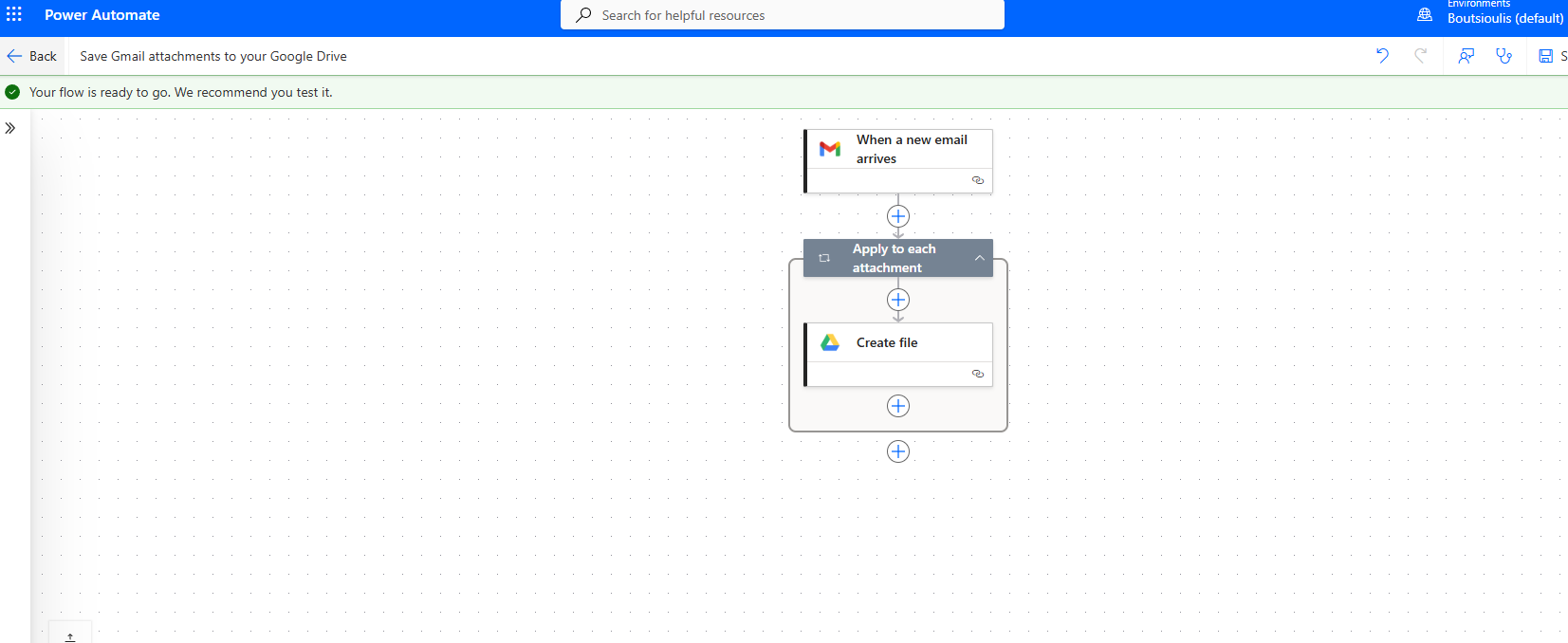Click the Redo arrow icon

tap(1420, 56)
